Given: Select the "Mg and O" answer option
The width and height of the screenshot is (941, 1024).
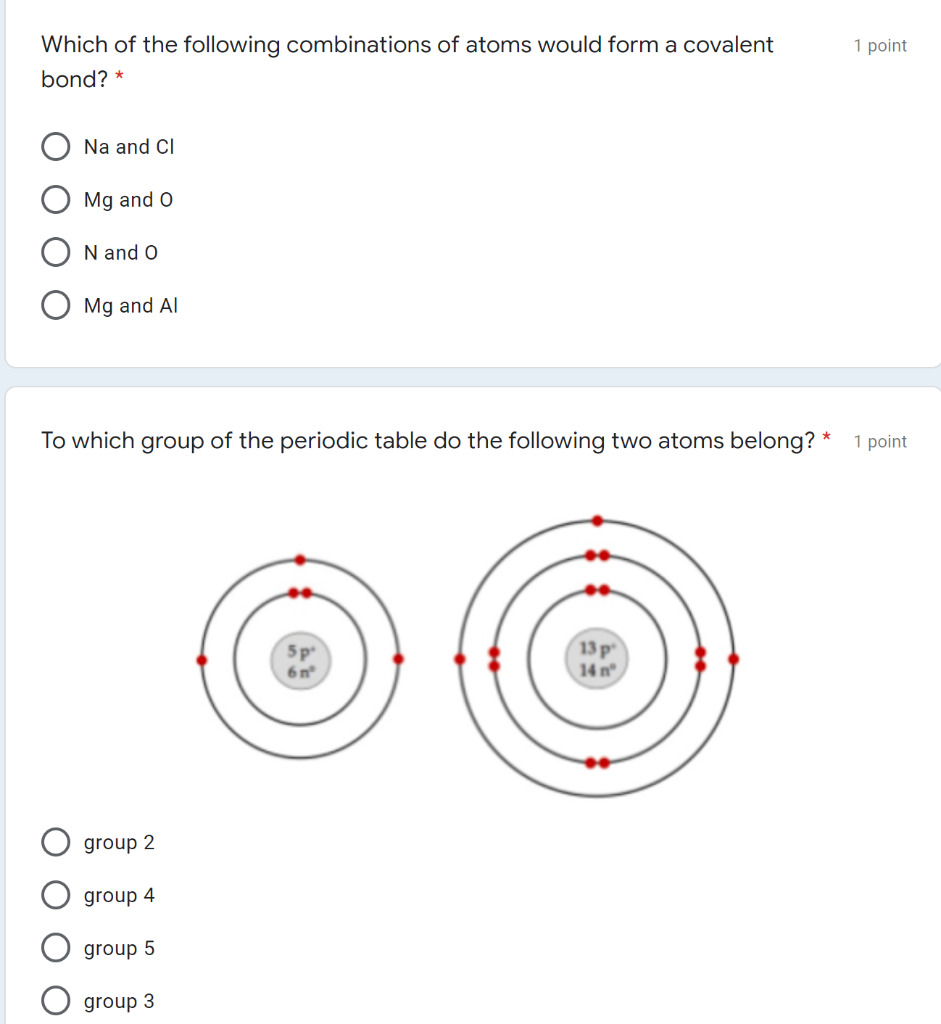Looking at the screenshot, I should tap(56, 199).
